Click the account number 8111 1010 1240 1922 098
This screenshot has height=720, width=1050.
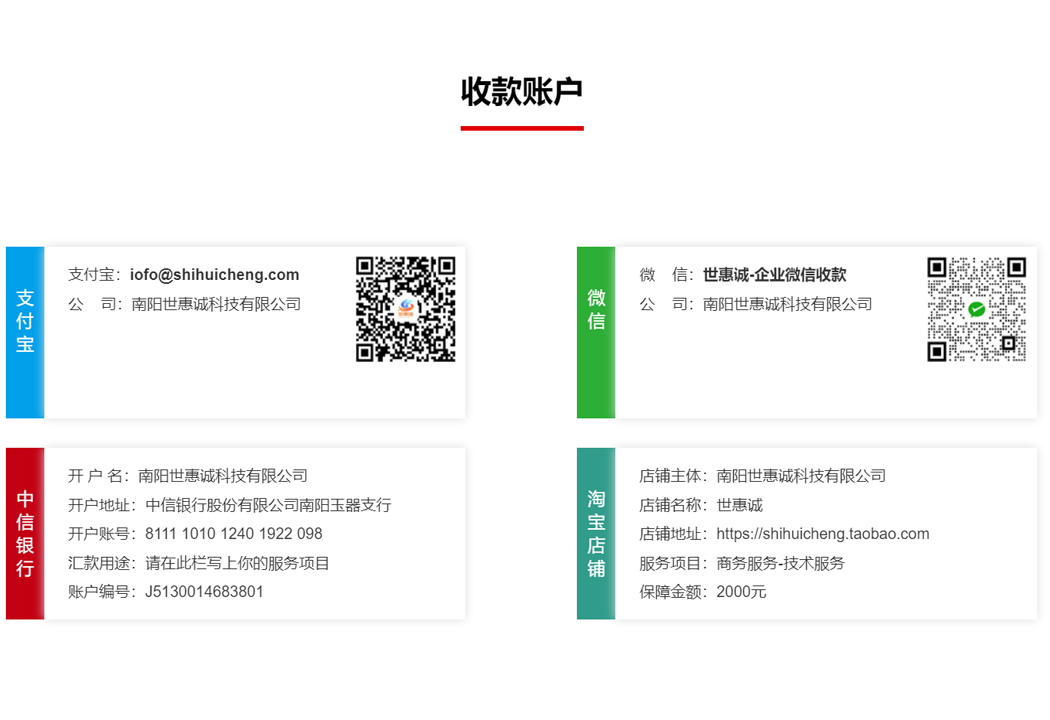(234, 534)
